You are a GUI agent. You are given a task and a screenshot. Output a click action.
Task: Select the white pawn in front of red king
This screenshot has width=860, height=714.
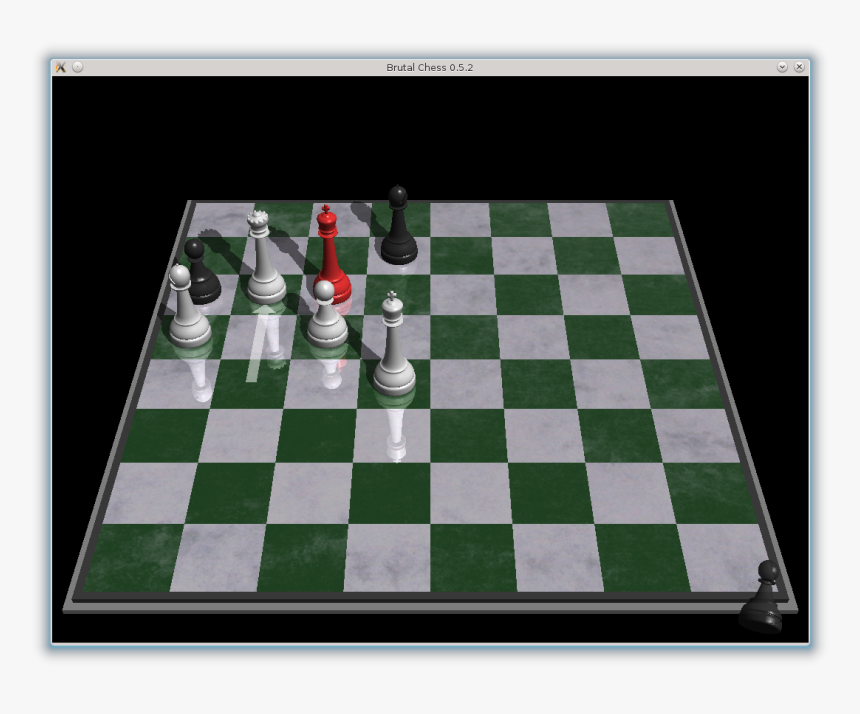click(326, 318)
